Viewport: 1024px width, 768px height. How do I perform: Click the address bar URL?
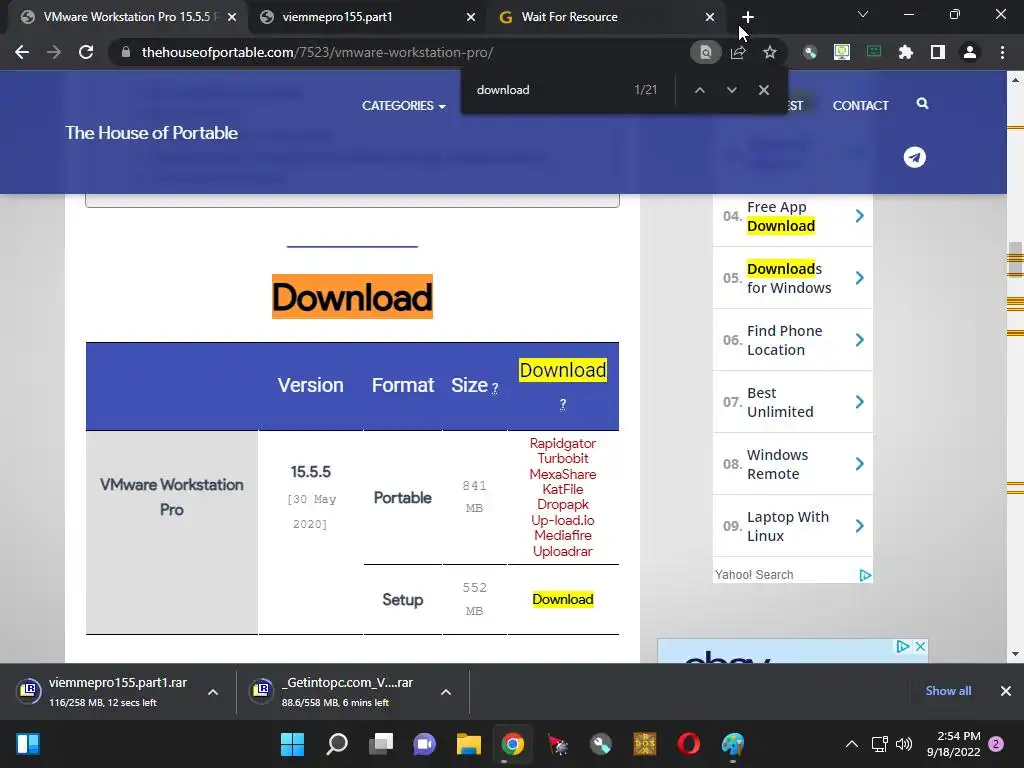[317, 52]
